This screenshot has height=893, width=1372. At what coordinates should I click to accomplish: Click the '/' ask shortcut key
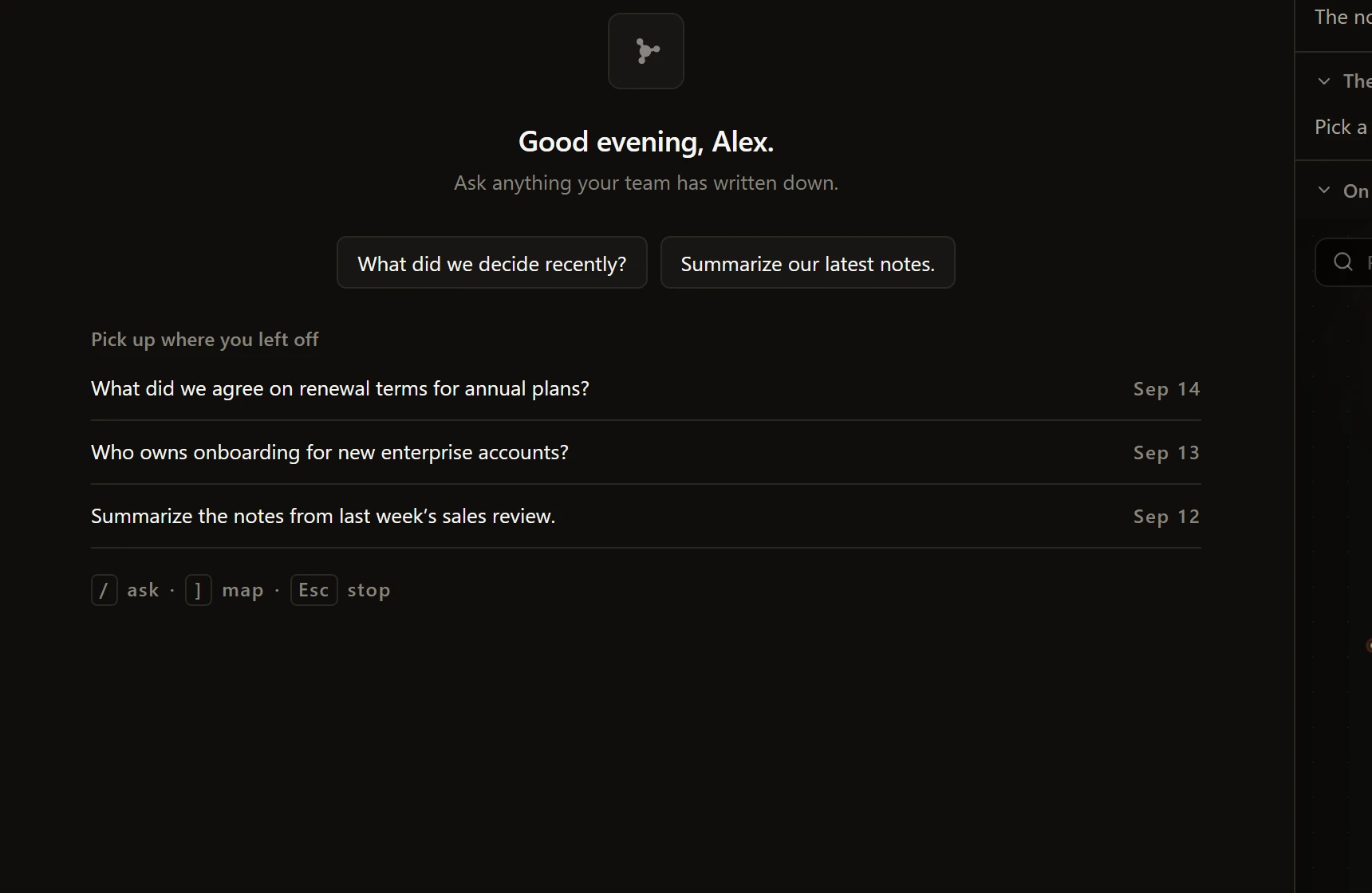(x=104, y=590)
